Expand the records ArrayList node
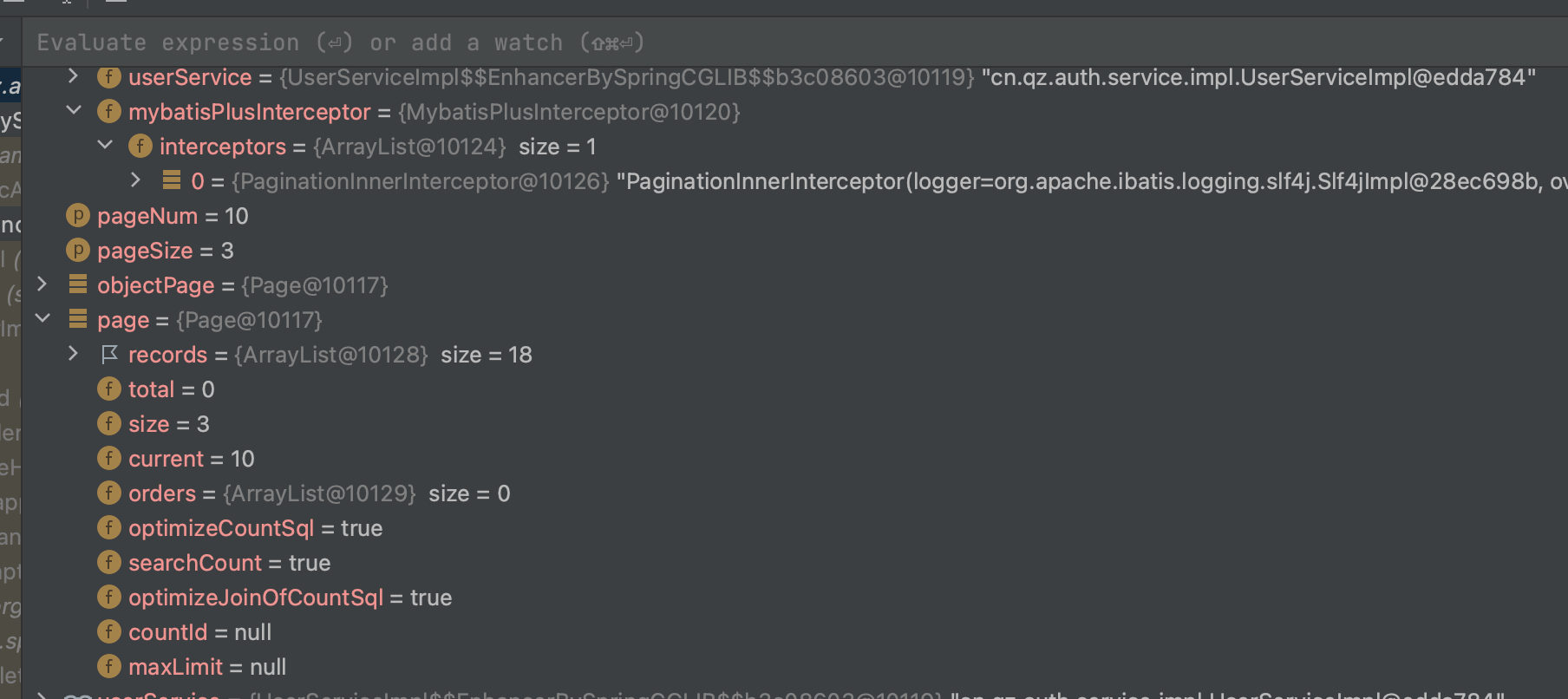Image resolution: width=1568 pixels, height=699 pixels. point(74,354)
